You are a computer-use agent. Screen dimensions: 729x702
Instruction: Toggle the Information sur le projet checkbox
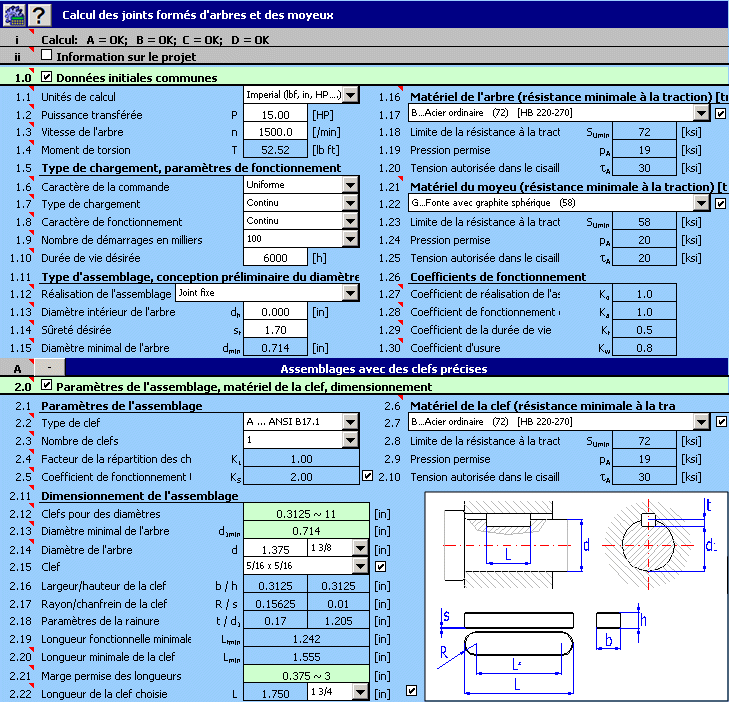tap(46, 55)
